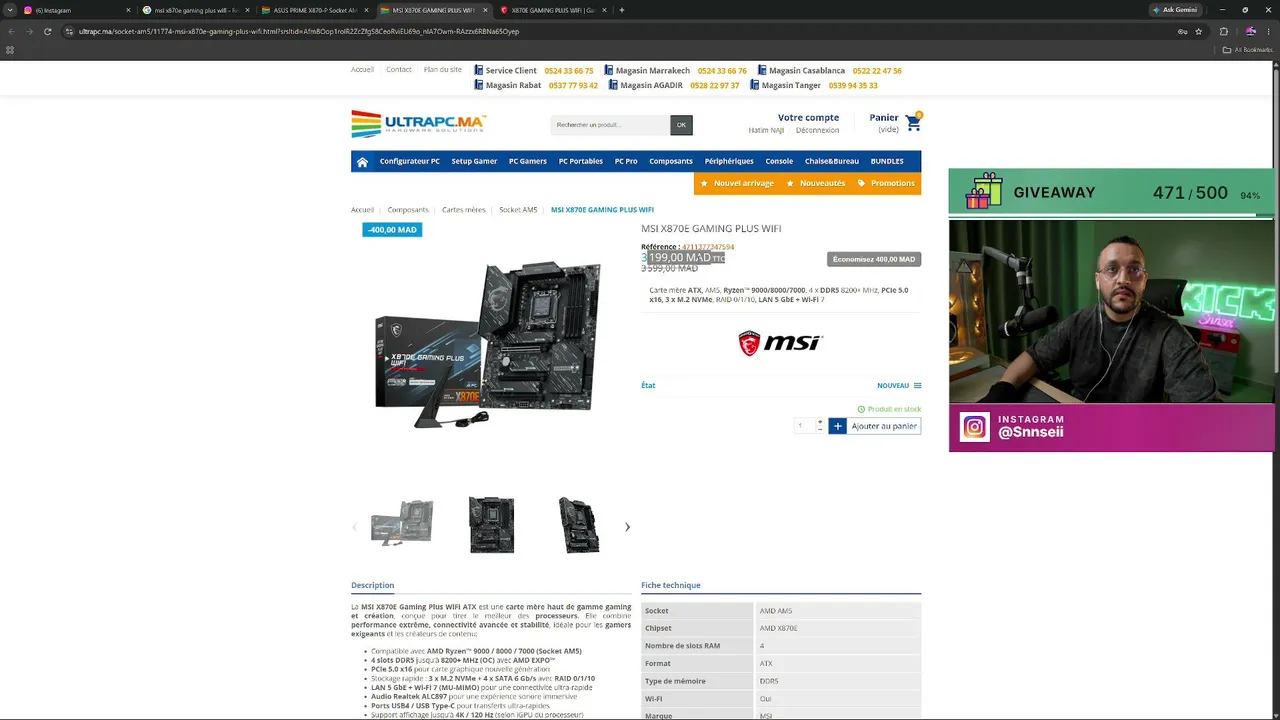Switch to the ASUS PRIME X870-P tab

pyautogui.click(x=314, y=10)
